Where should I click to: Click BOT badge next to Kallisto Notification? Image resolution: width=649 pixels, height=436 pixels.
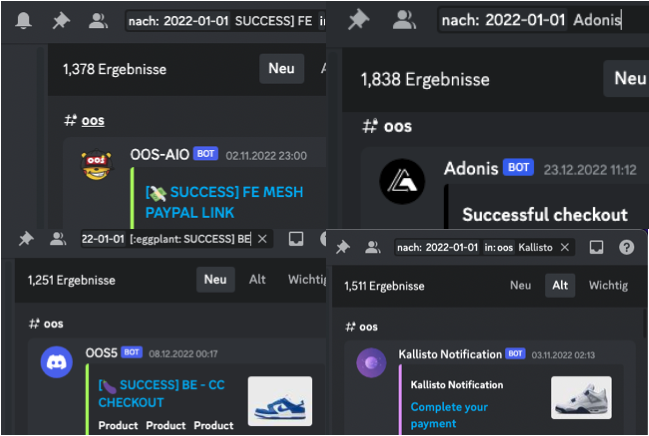pyautogui.click(x=515, y=354)
